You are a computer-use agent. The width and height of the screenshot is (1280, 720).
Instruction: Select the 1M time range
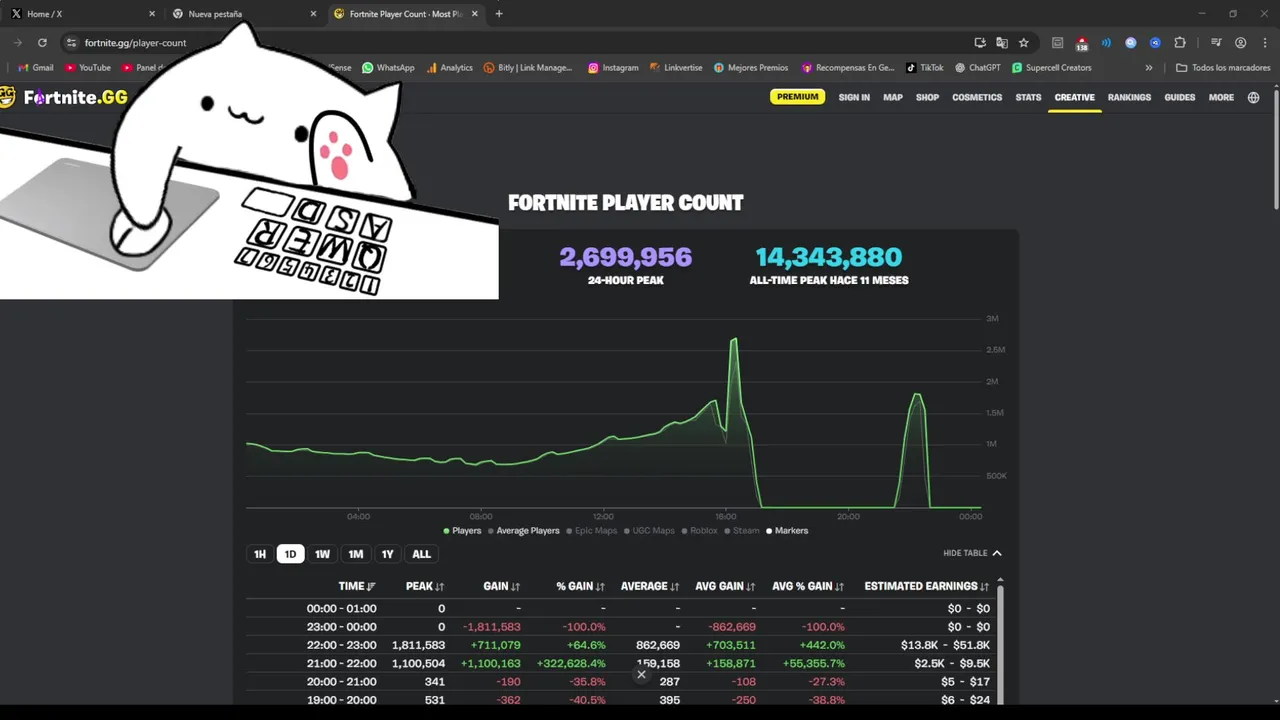(x=355, y=554)
